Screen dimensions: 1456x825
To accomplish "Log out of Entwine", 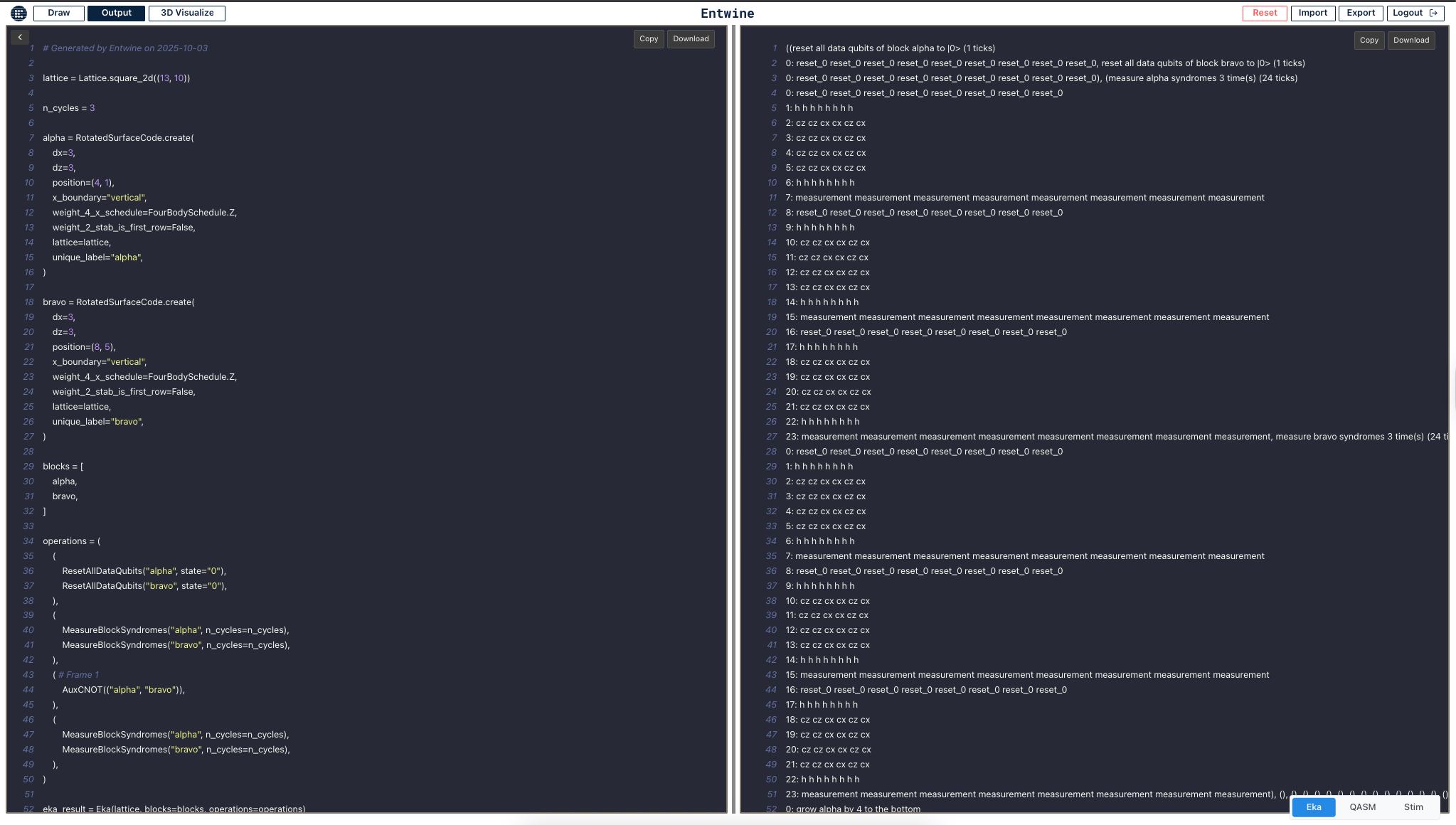I will tap(1414, 13).
